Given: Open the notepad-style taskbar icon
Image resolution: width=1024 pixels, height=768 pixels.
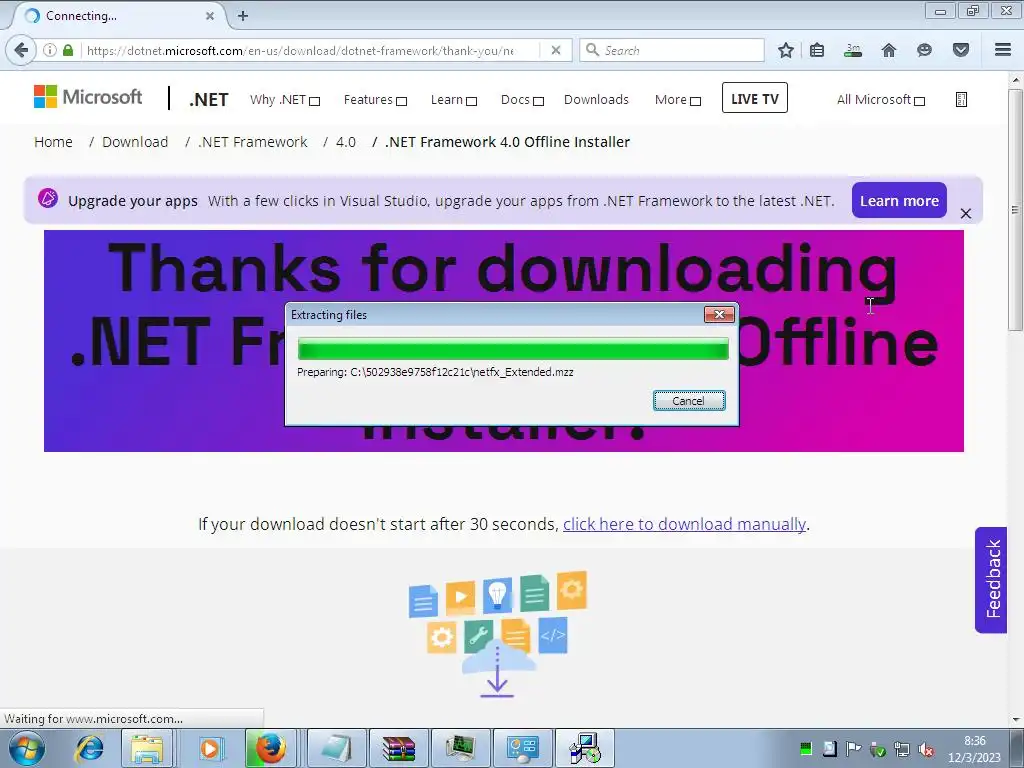Looking at the screenshot, I should [x=336, y=748].
